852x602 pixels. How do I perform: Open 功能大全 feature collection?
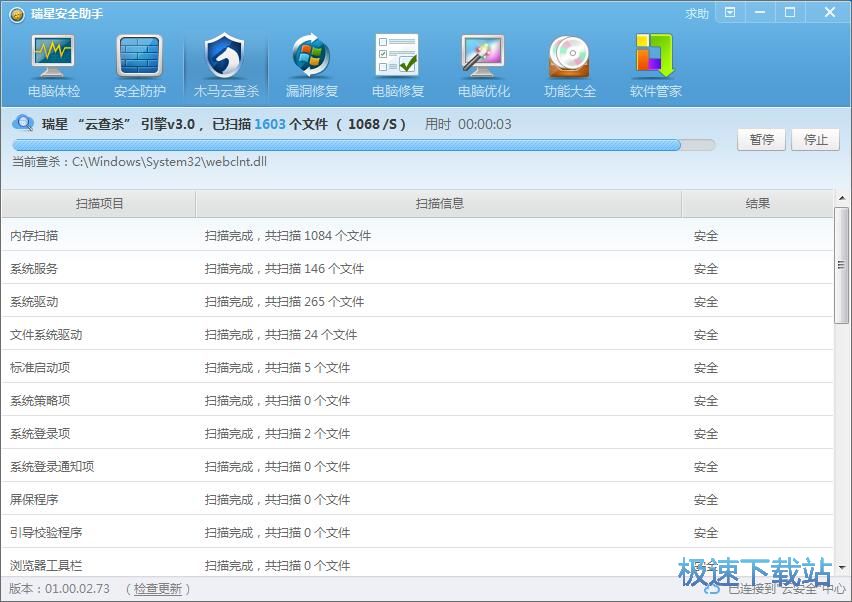[x=568, y=63]
